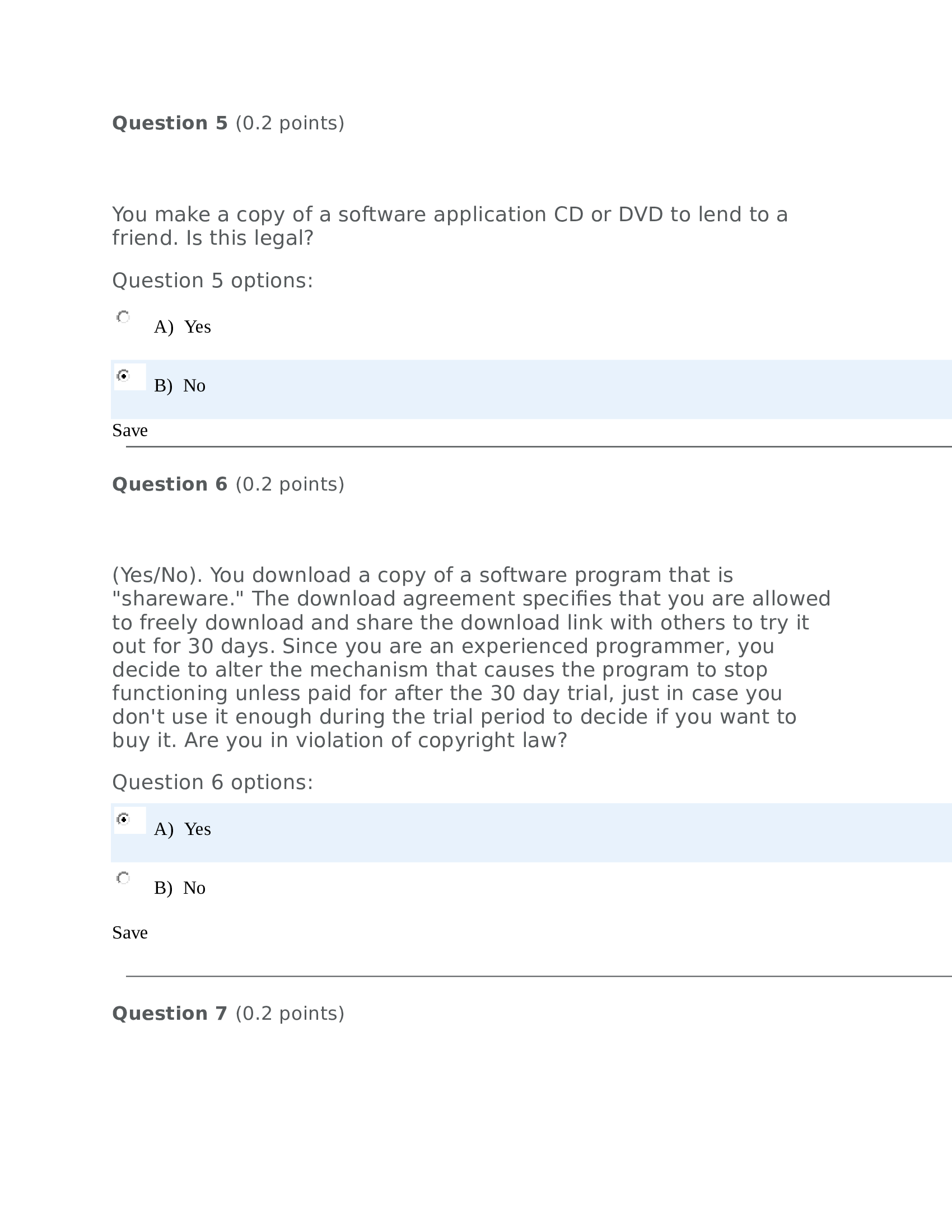Click the bold Question 6 heading
Viewport: 952px width, 1232px height.
[x=170, y=484]
